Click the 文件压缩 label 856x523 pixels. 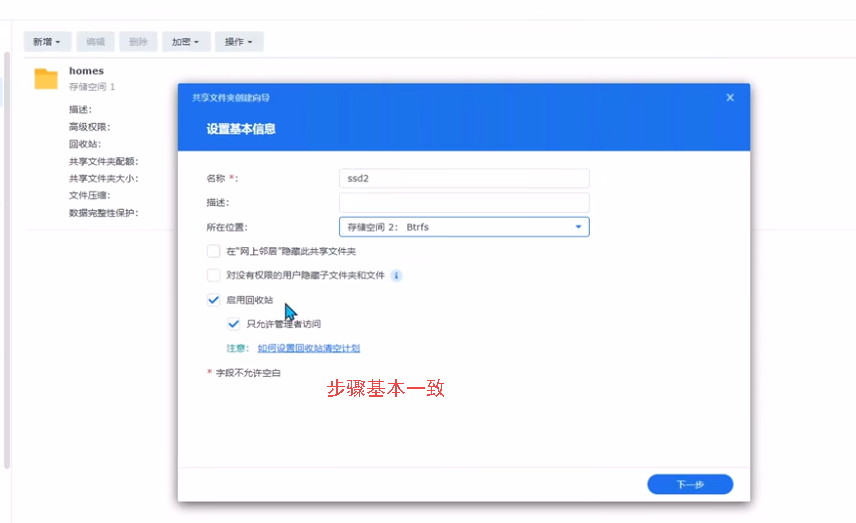[x=90, y=195]
